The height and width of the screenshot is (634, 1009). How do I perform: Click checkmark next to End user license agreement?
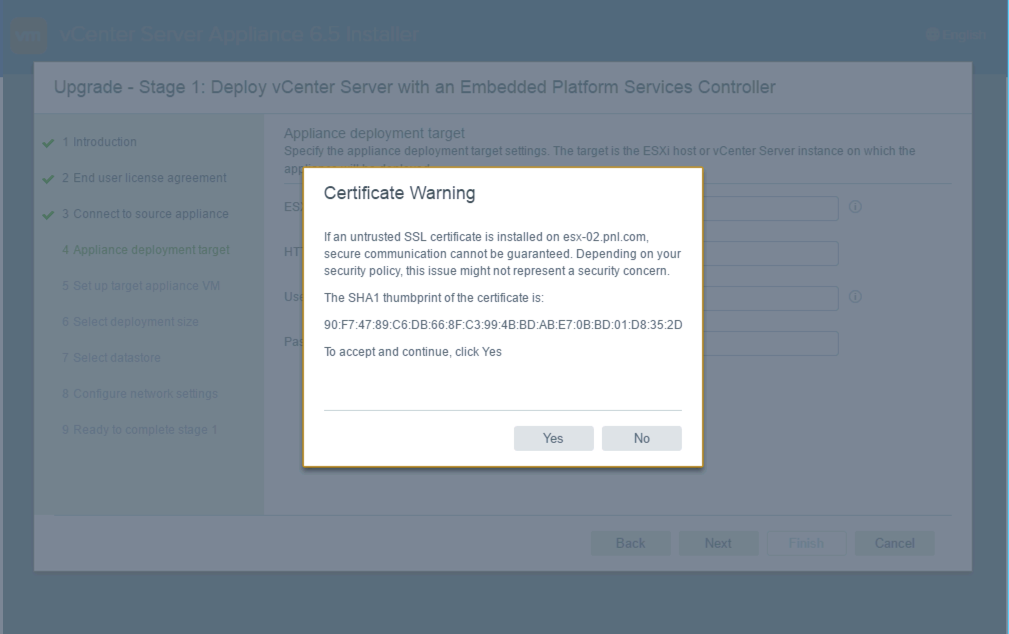pyautogui.click(x=48, y=179)
